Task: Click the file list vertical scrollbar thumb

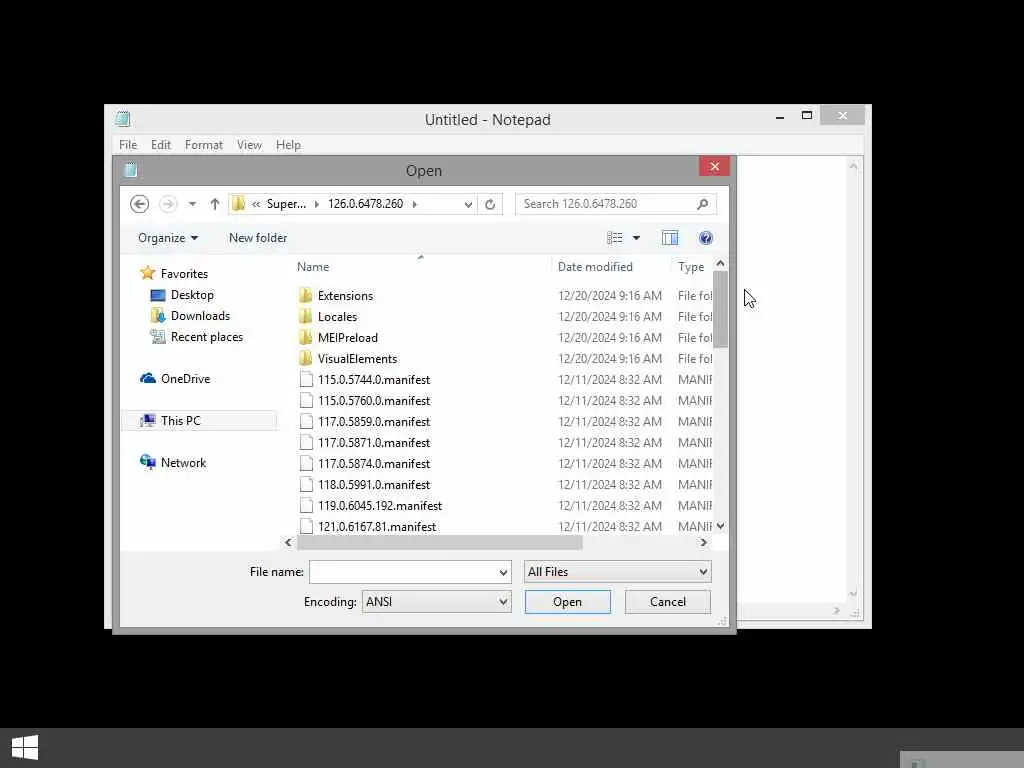Action: click(x=720, y=309)
